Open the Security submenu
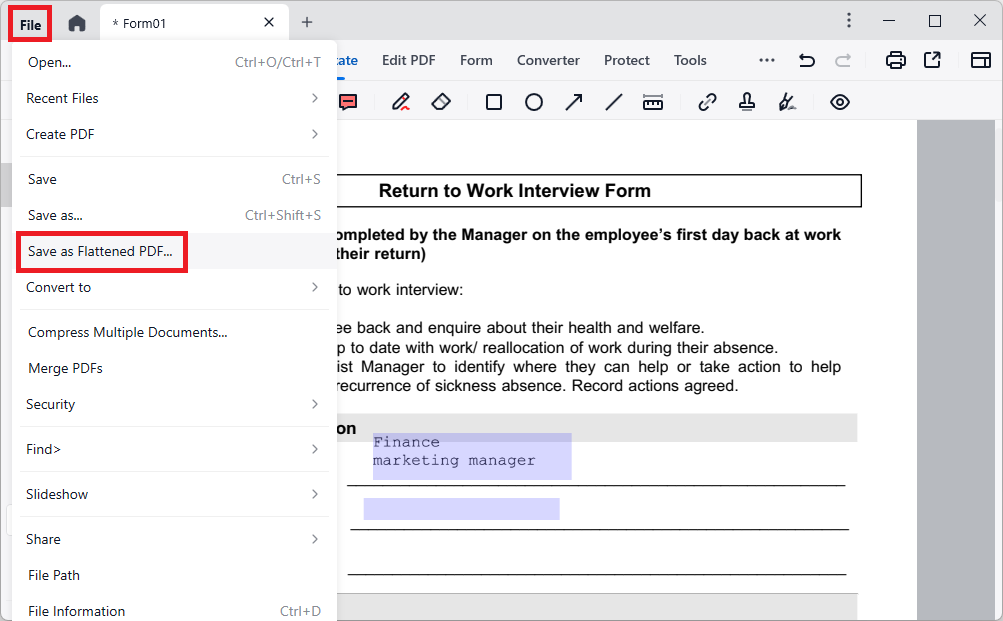 (172, 404)
